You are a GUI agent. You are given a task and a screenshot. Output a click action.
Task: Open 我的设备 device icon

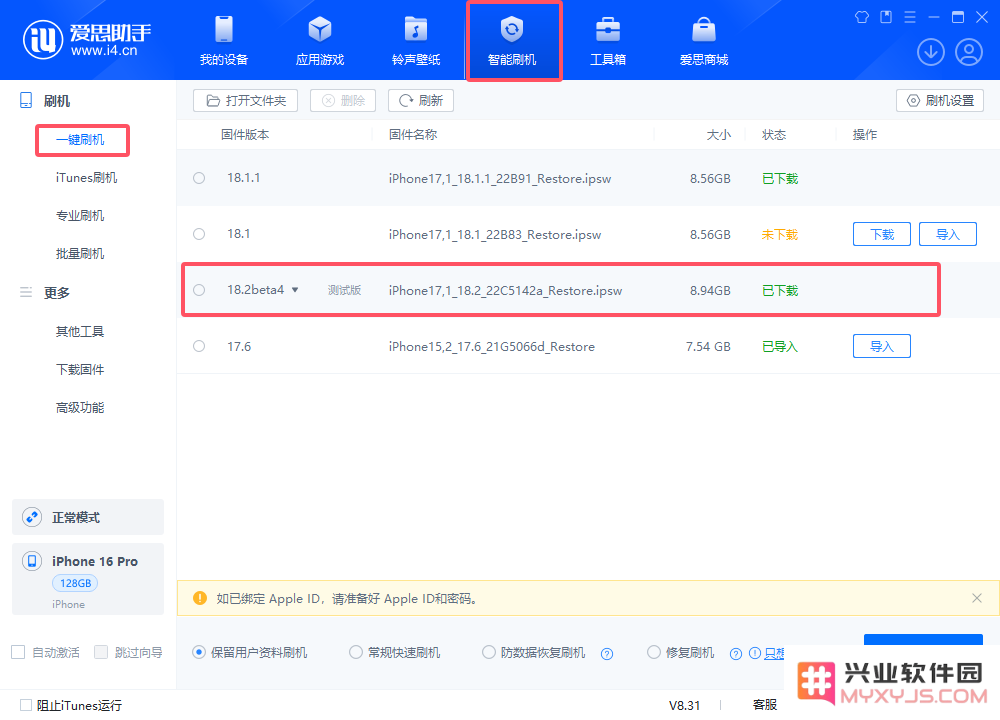click(x=224, y=29)
